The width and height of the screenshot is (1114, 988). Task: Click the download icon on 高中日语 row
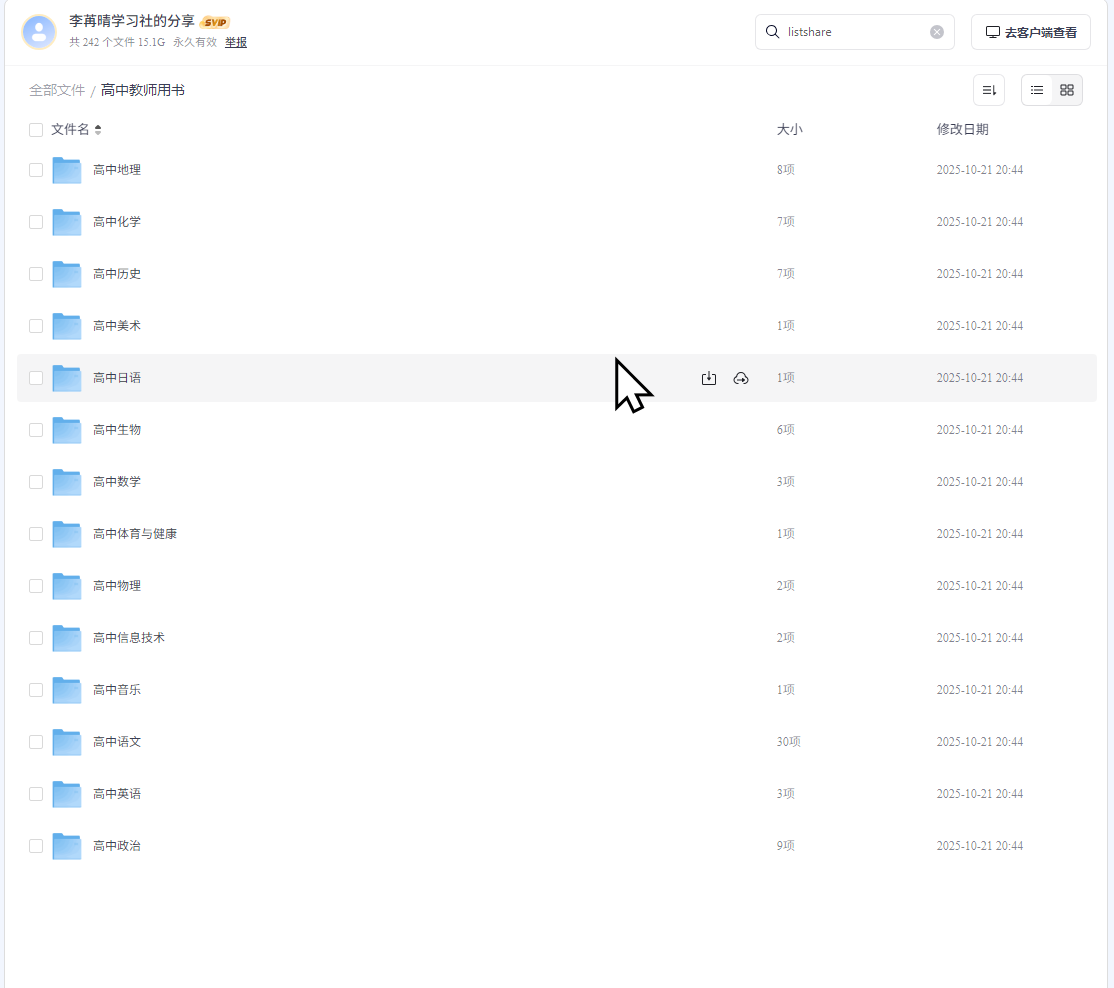(709, 378)
